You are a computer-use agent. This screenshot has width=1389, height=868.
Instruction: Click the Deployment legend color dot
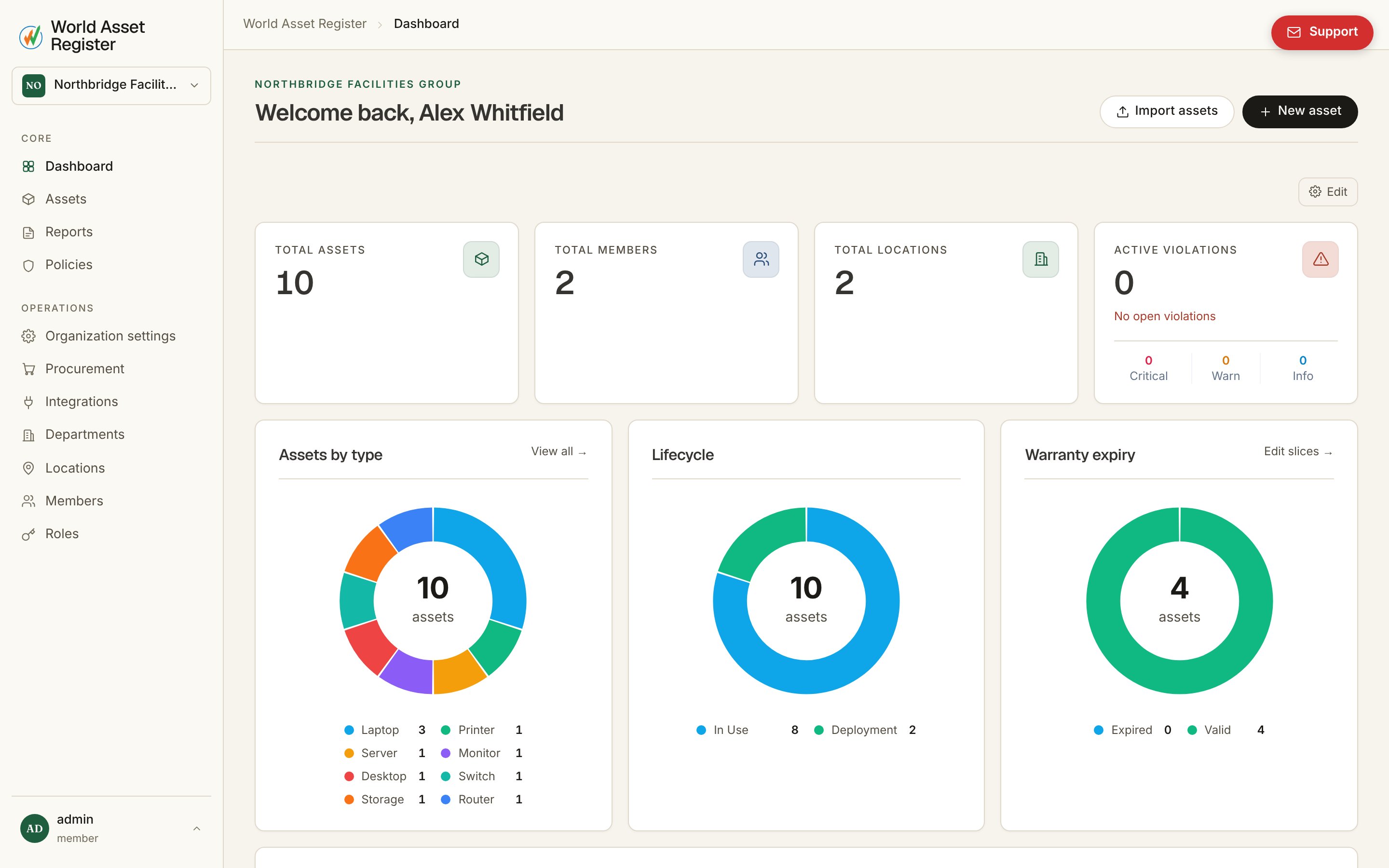point(819,730)
